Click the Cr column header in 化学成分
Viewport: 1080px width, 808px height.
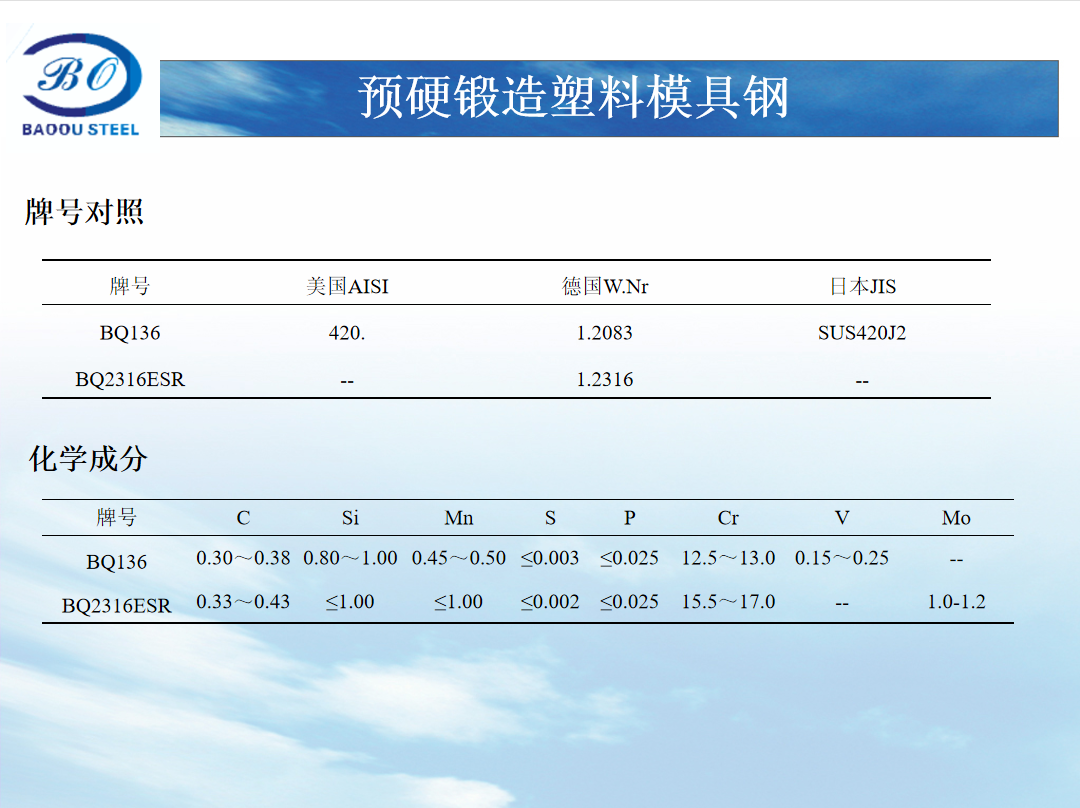(x=729, y=518)
